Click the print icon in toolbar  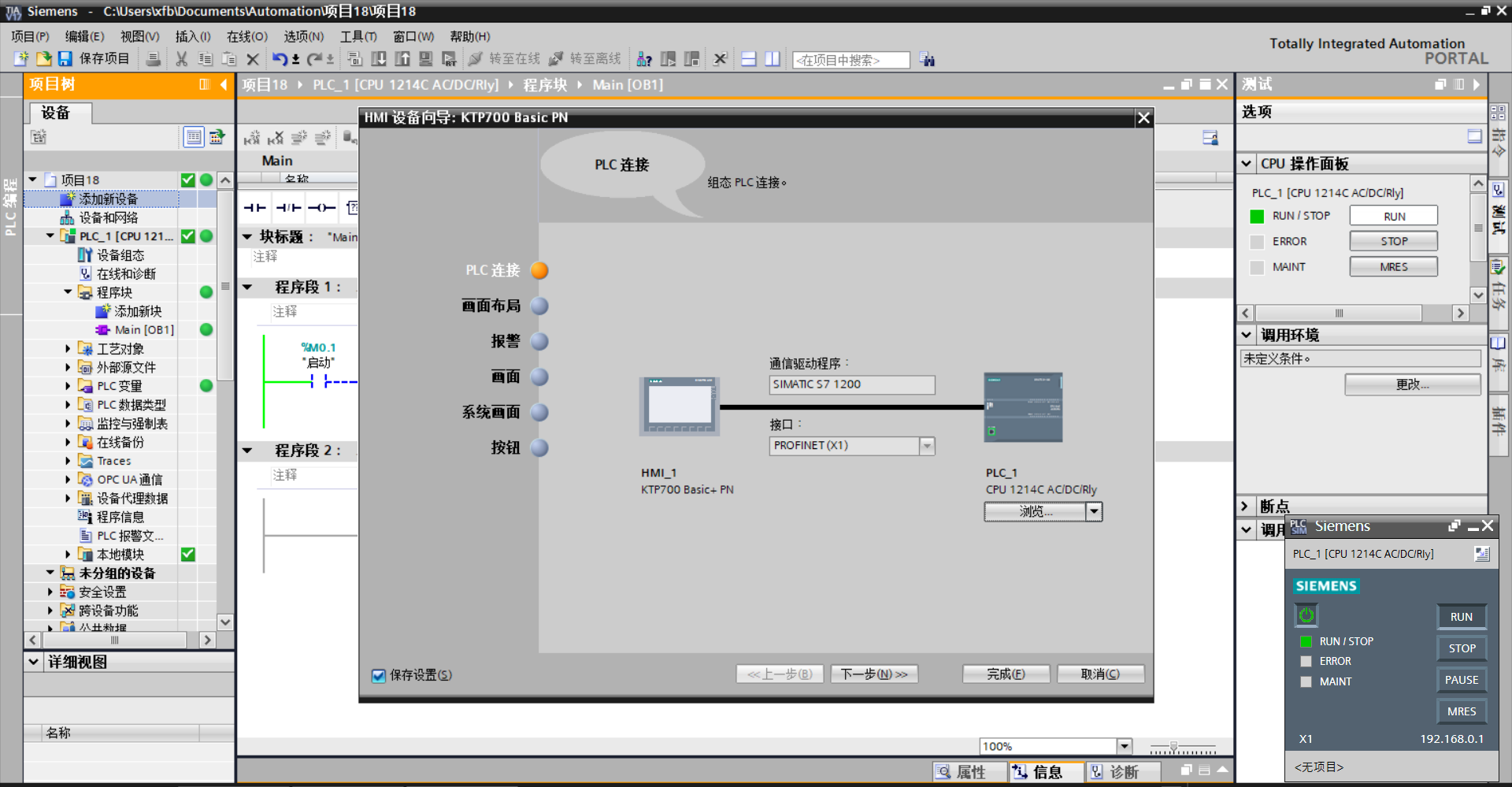pyautogui.click(x=154, y=59)
